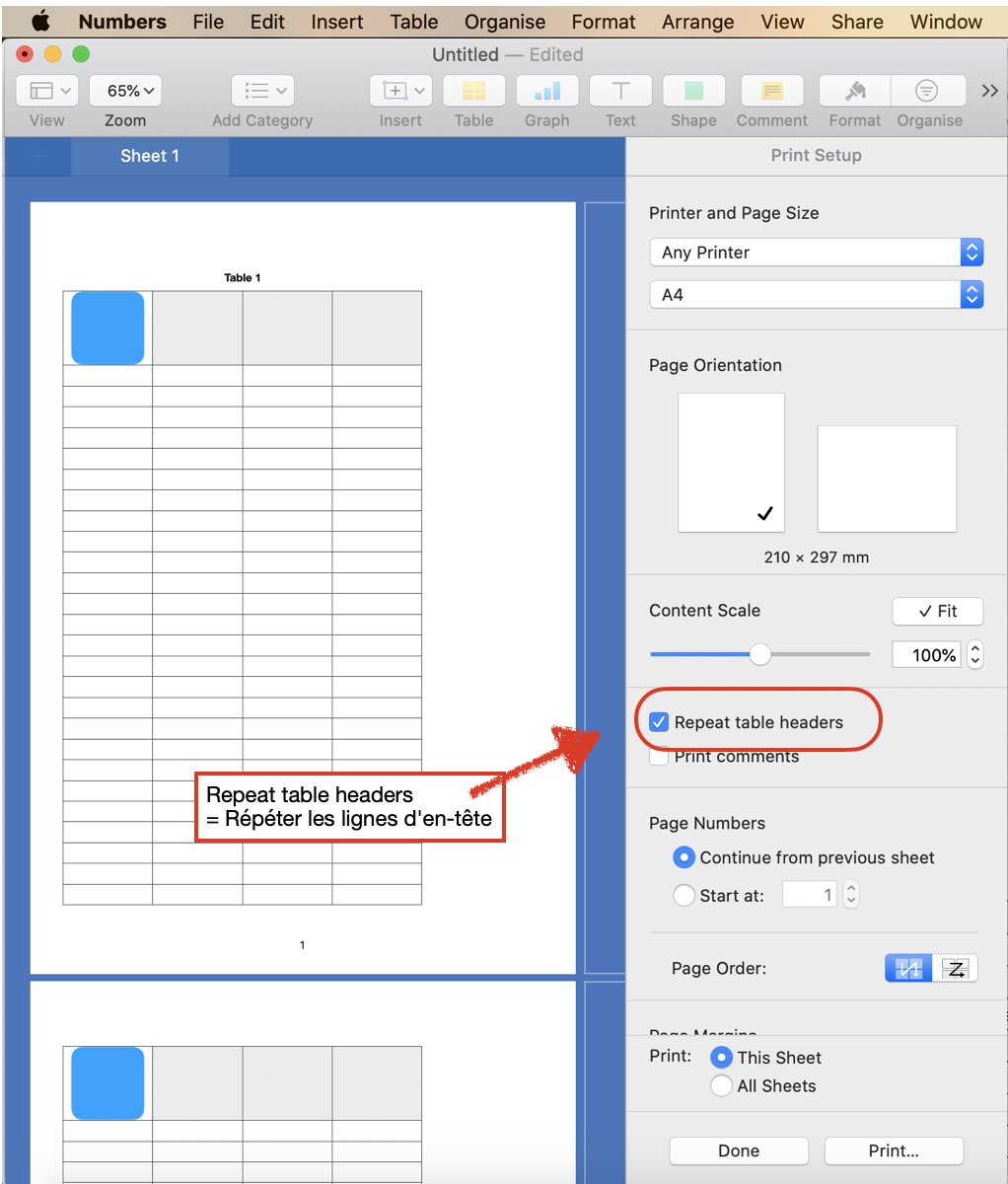Select left-to-right page order icon
The height and width of the screenshot is (1184, 1008).
[955, 969]
